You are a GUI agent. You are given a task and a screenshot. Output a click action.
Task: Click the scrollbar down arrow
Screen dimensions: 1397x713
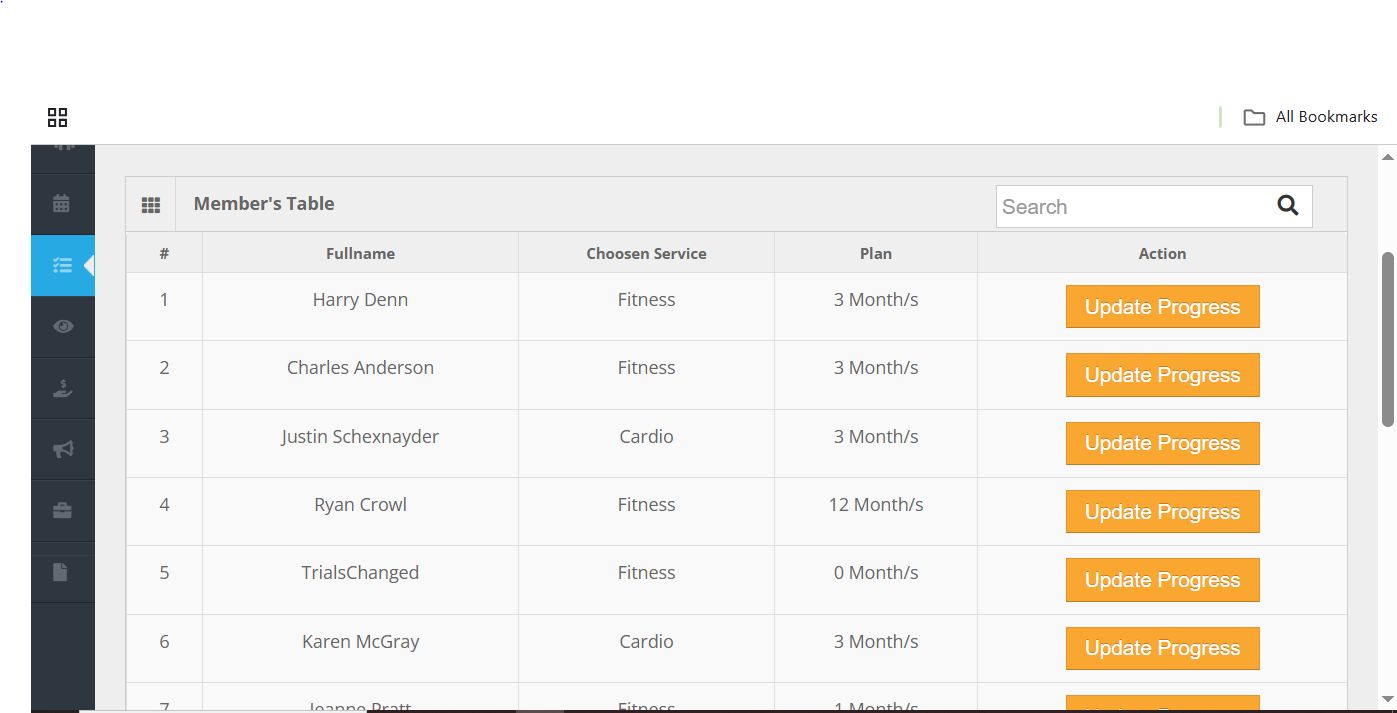1387,699
